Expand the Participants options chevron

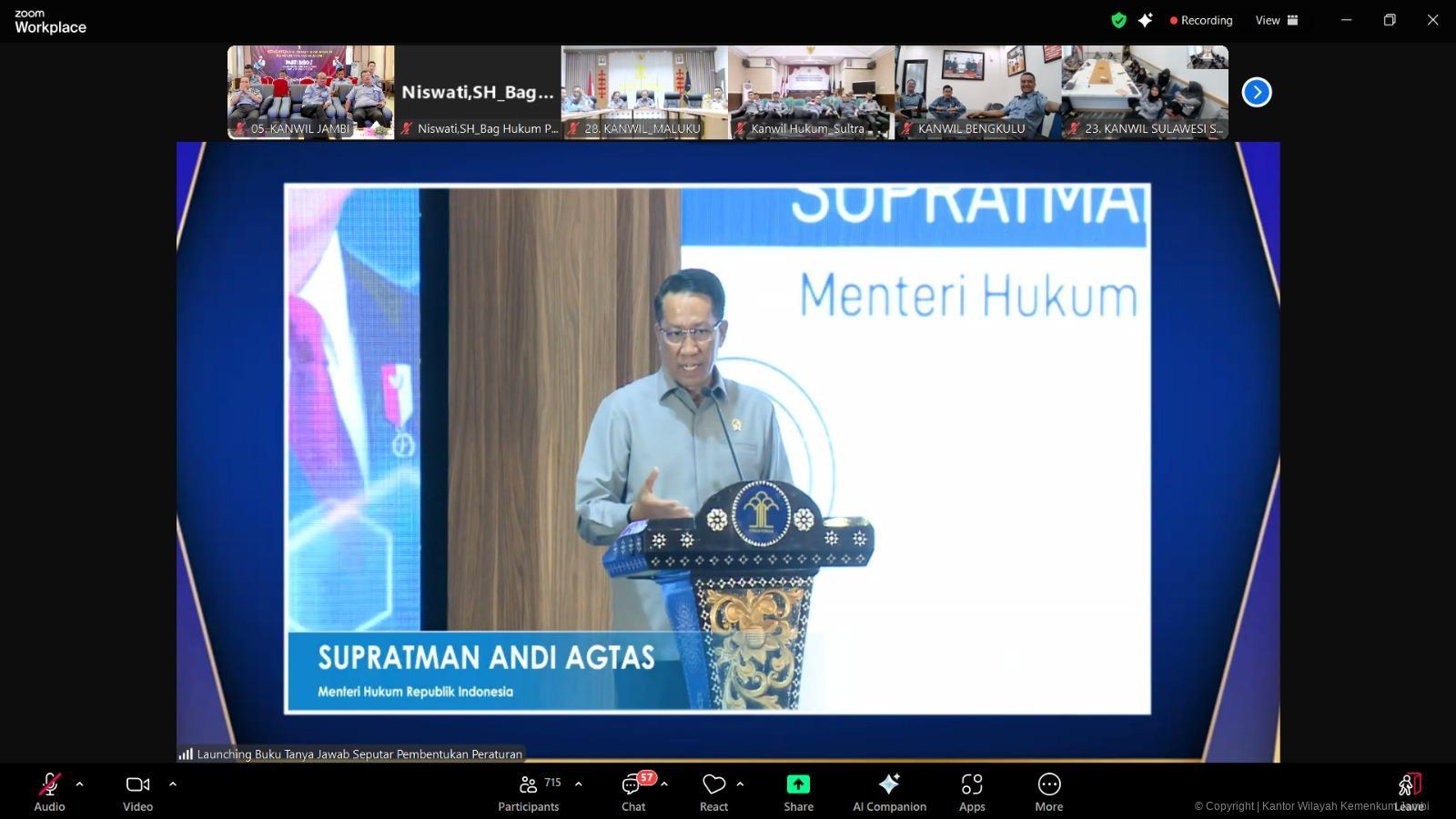[579, 784]
